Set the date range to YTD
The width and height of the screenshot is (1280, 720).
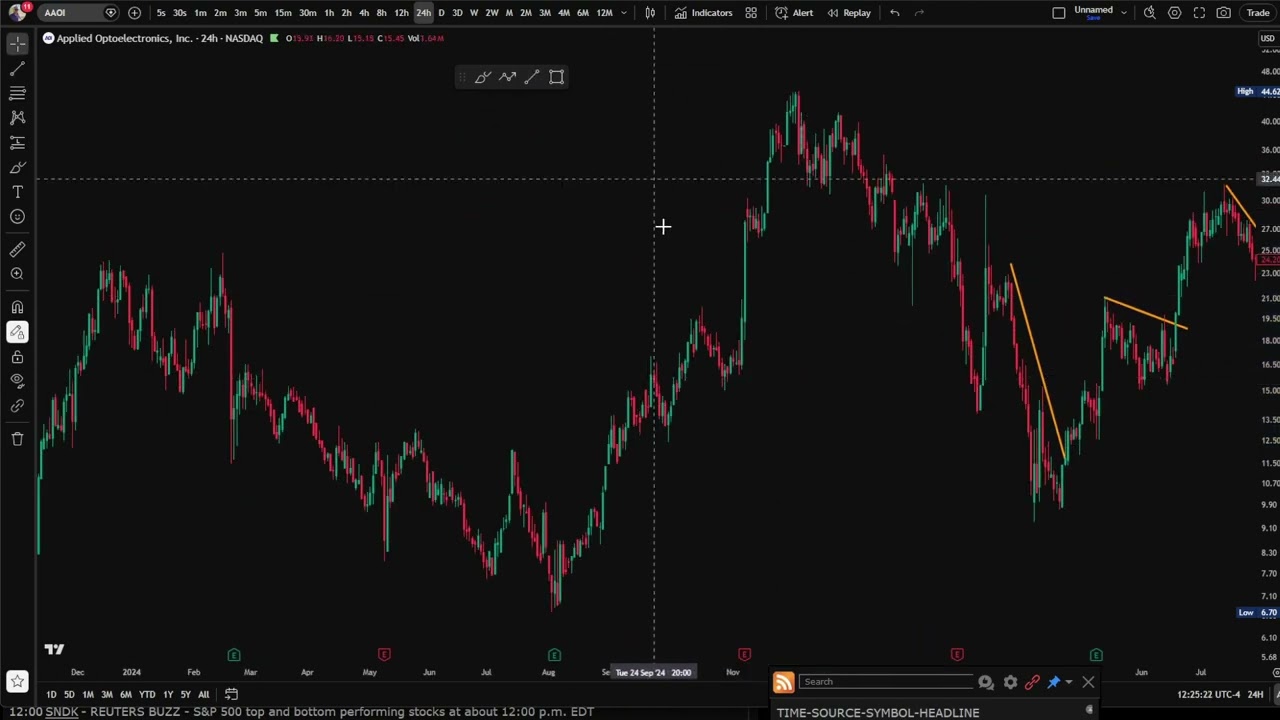(x=147, y=694)
